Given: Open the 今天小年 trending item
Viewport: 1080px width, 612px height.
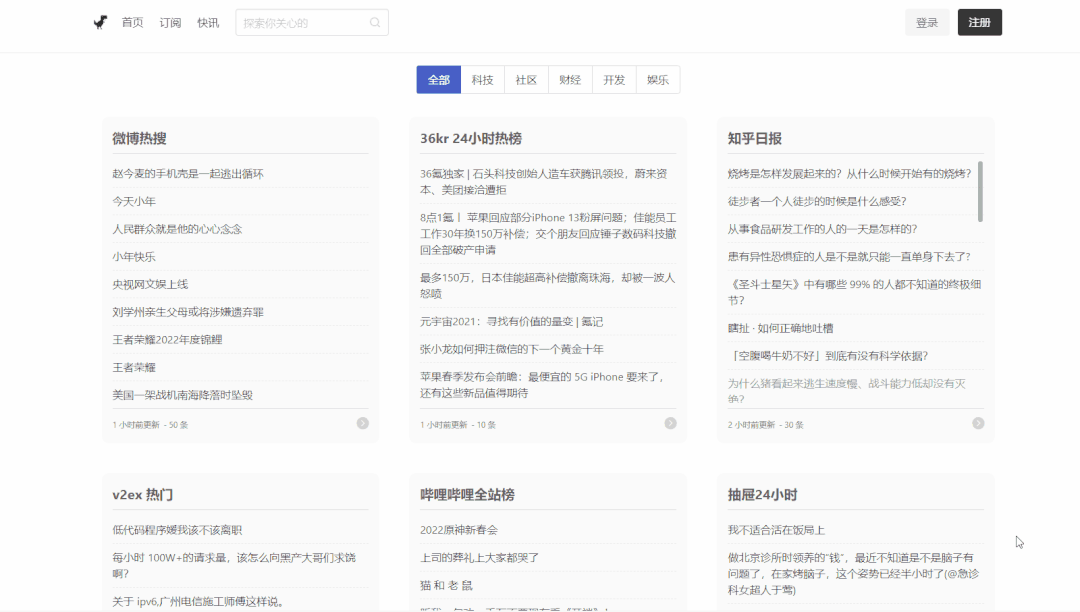Looking at the screenshot, I should [x=134, y=201].
